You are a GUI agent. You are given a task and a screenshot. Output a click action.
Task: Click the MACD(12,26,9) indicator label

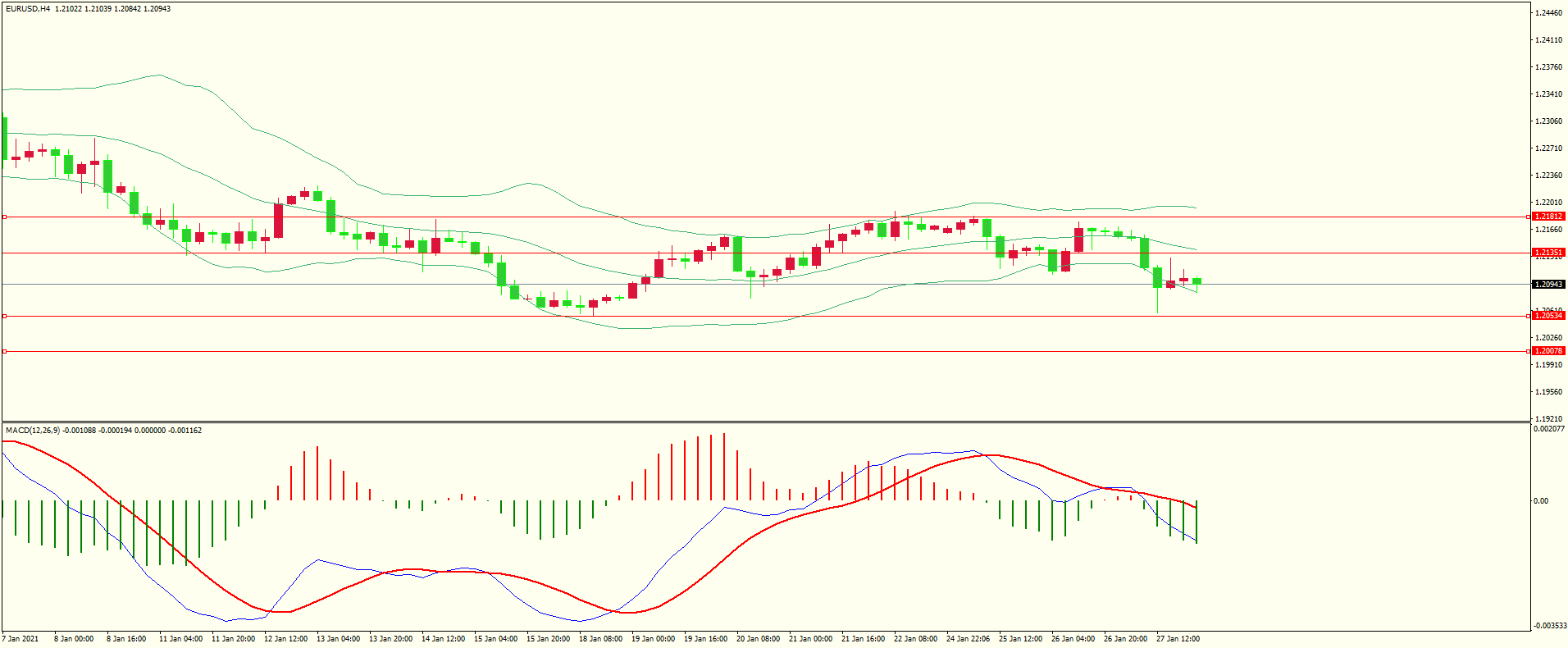pyautogui.click(x=33, y=431)
